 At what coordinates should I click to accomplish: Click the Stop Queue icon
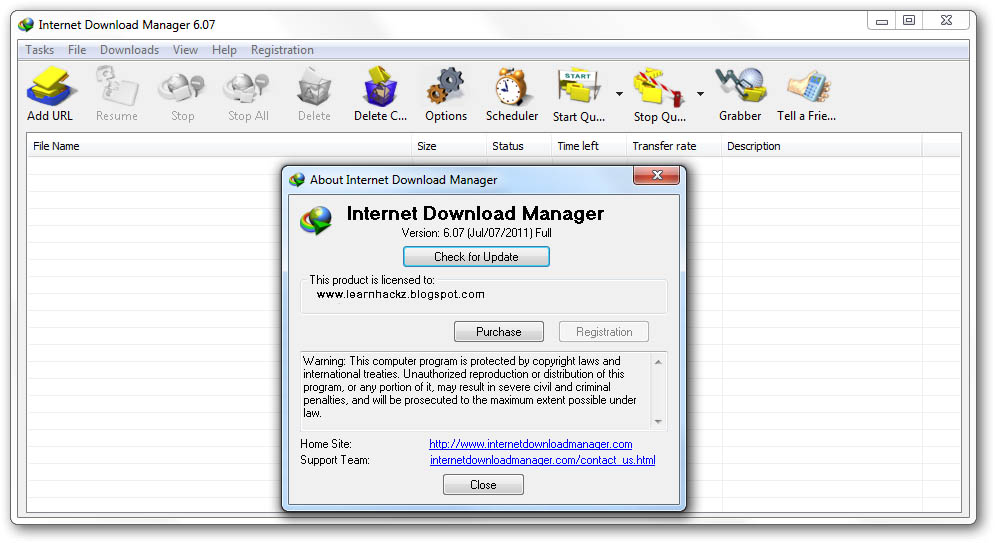[659, 88]
